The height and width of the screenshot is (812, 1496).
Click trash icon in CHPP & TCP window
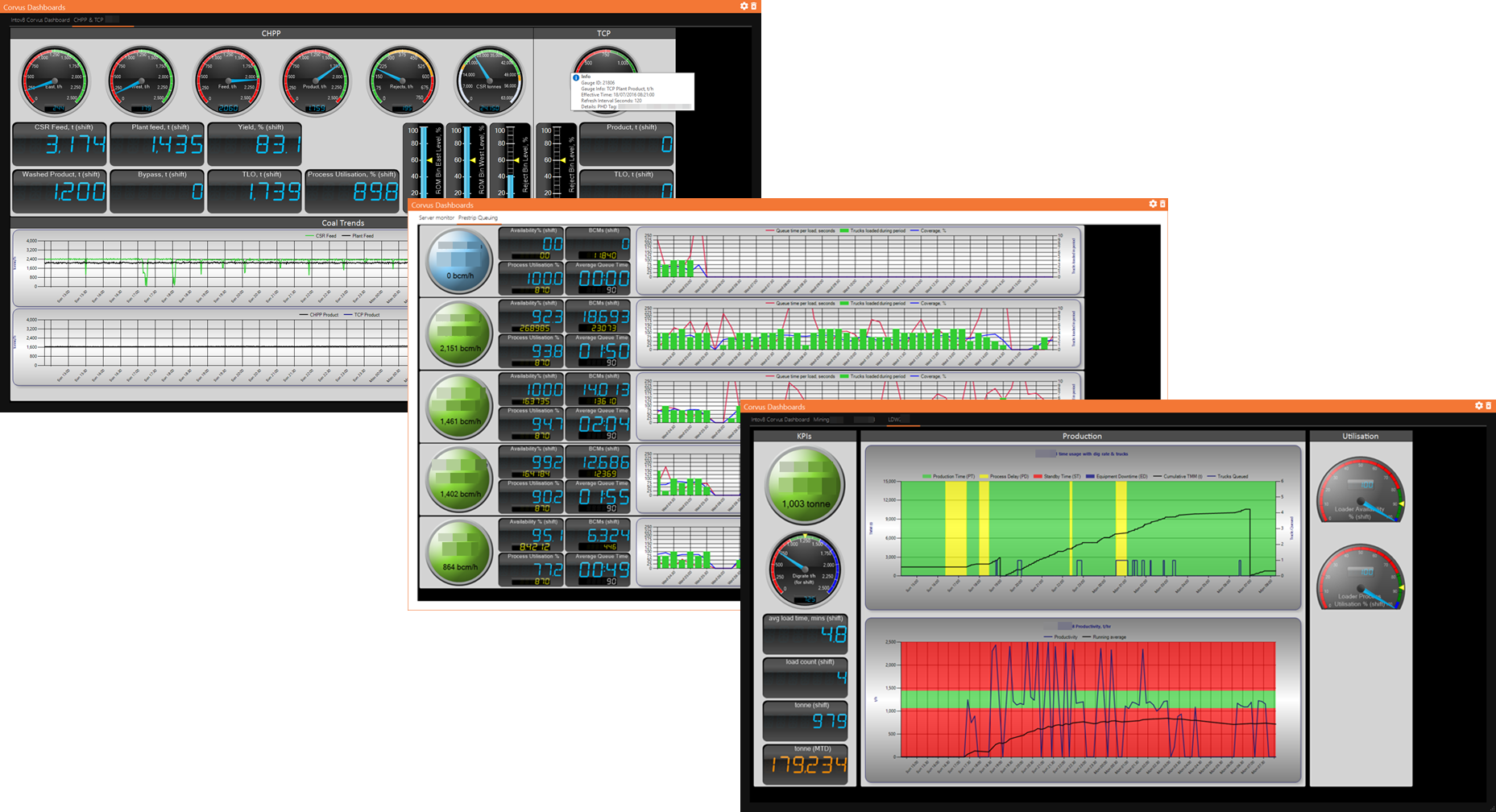tap(754, 6)
